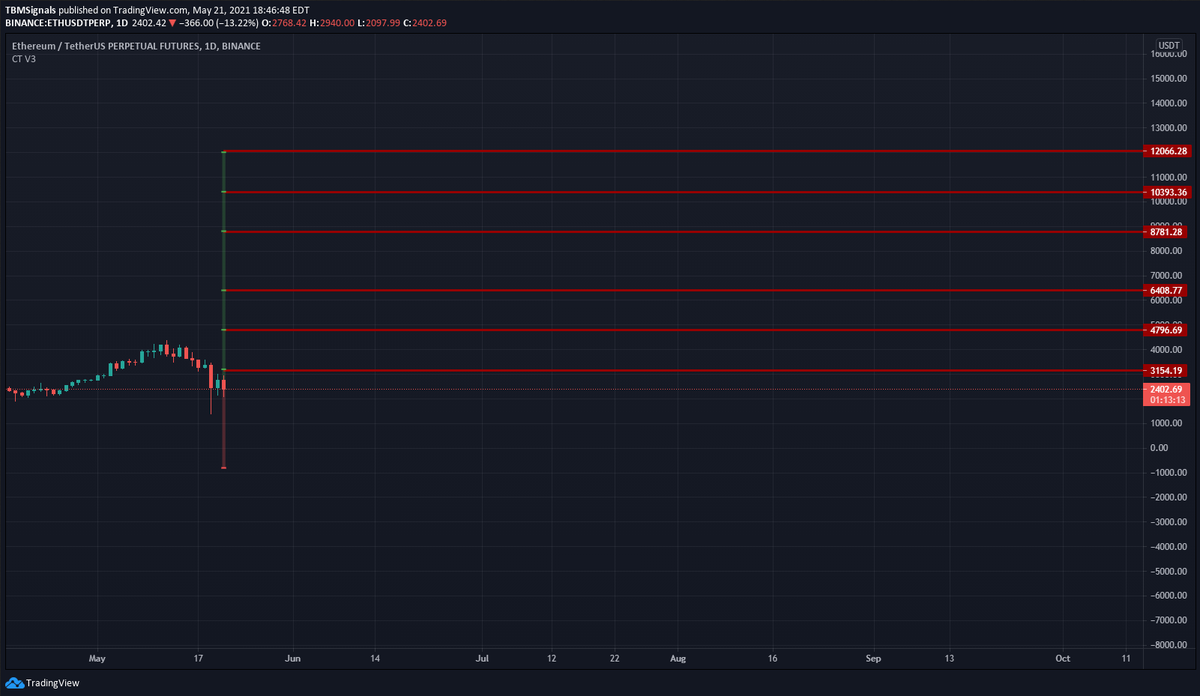Select the red horizontal line at 8781.28
The height and width of the screenshot is (696, 1200).
coord(683,231)
